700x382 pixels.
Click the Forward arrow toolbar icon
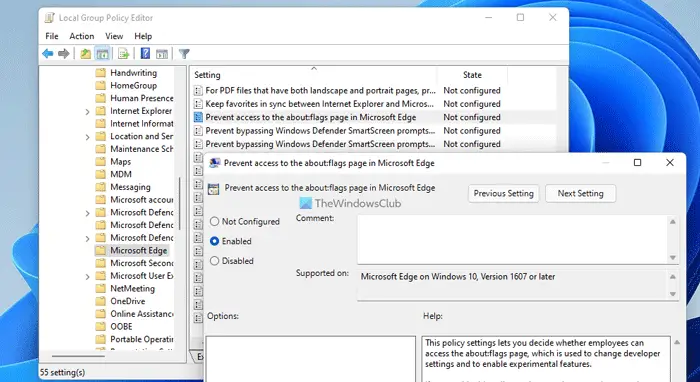point(64,54)
